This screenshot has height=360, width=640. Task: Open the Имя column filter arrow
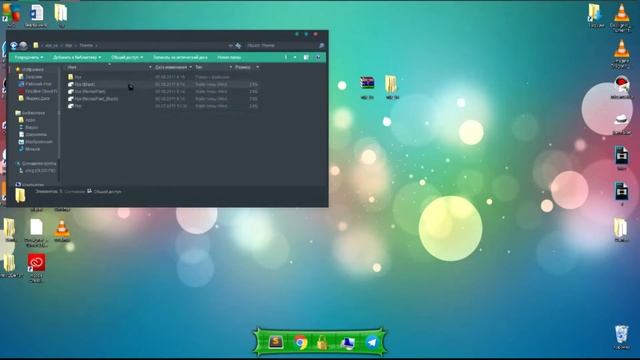(150, 67)
